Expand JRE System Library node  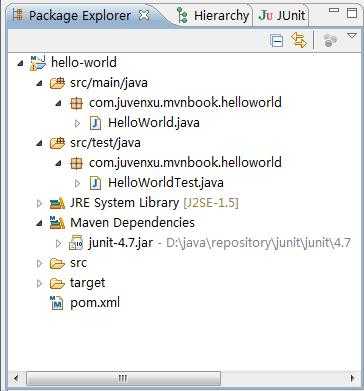(x=39, y=203)
